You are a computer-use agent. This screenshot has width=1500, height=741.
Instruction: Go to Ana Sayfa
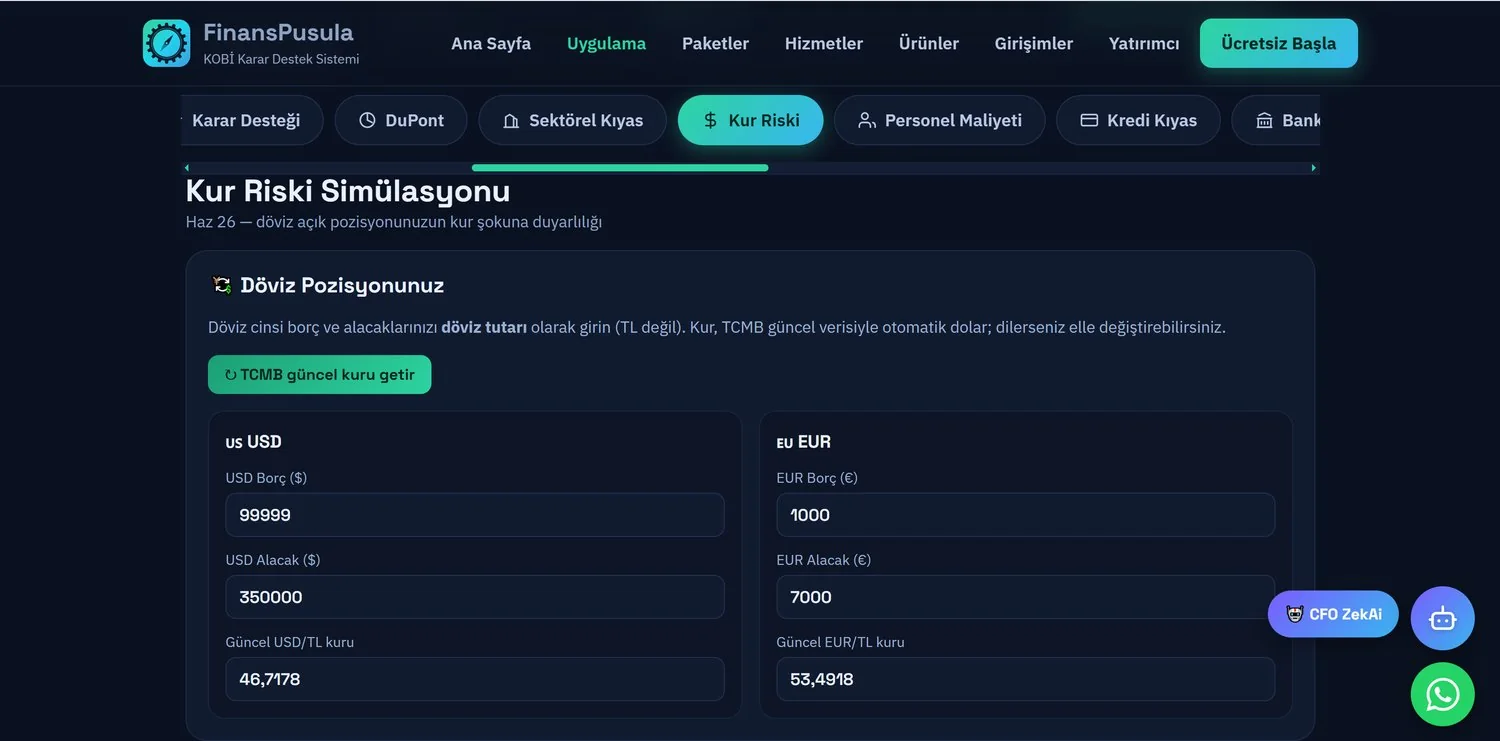point(491,43)
